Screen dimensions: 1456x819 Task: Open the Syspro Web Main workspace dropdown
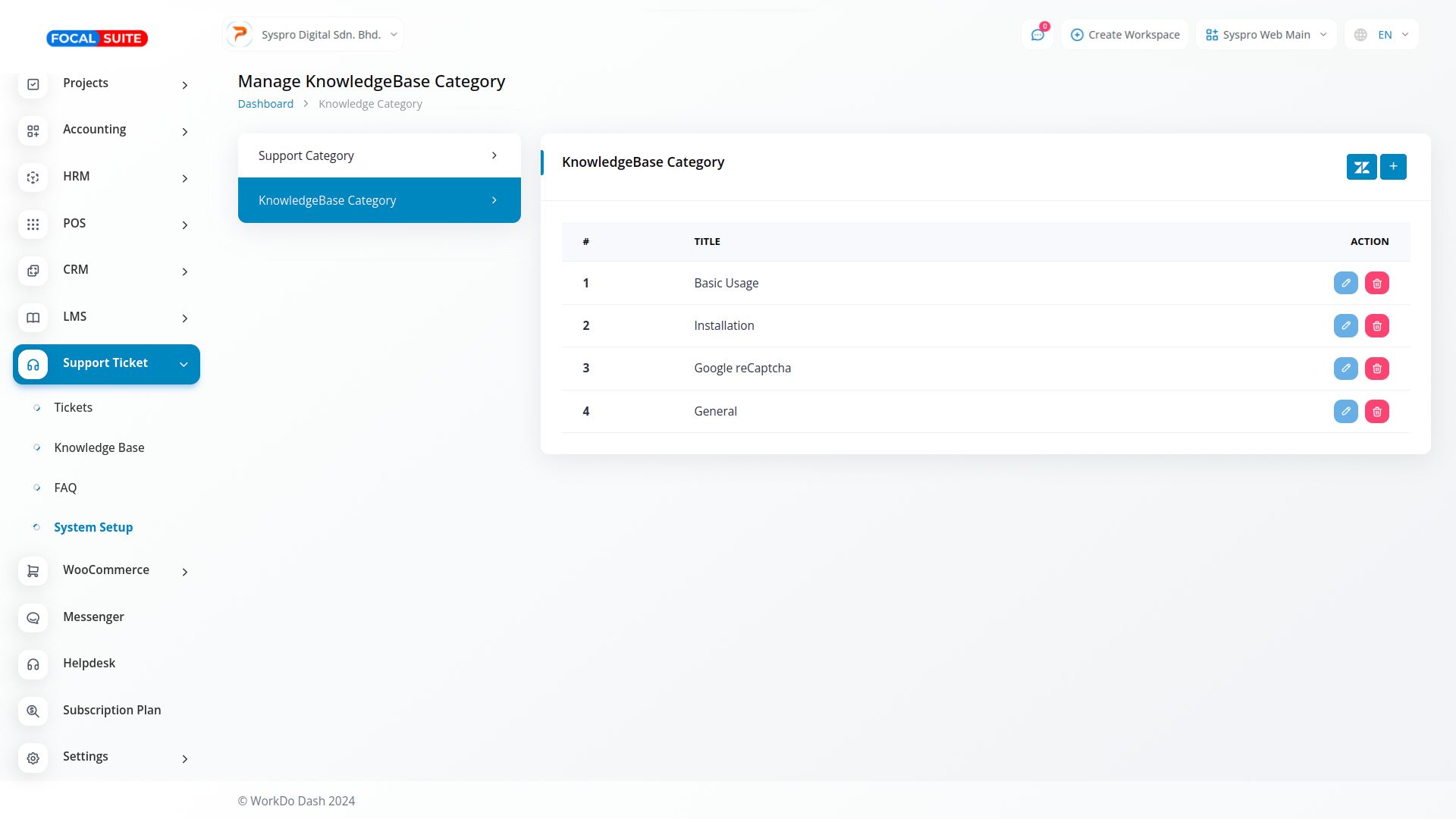(1266, 35)
